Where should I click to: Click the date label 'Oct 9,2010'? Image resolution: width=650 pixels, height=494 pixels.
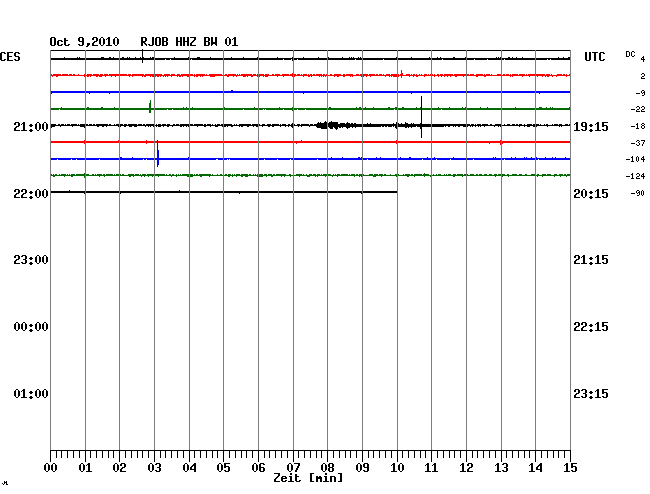(x=84, y=42)
